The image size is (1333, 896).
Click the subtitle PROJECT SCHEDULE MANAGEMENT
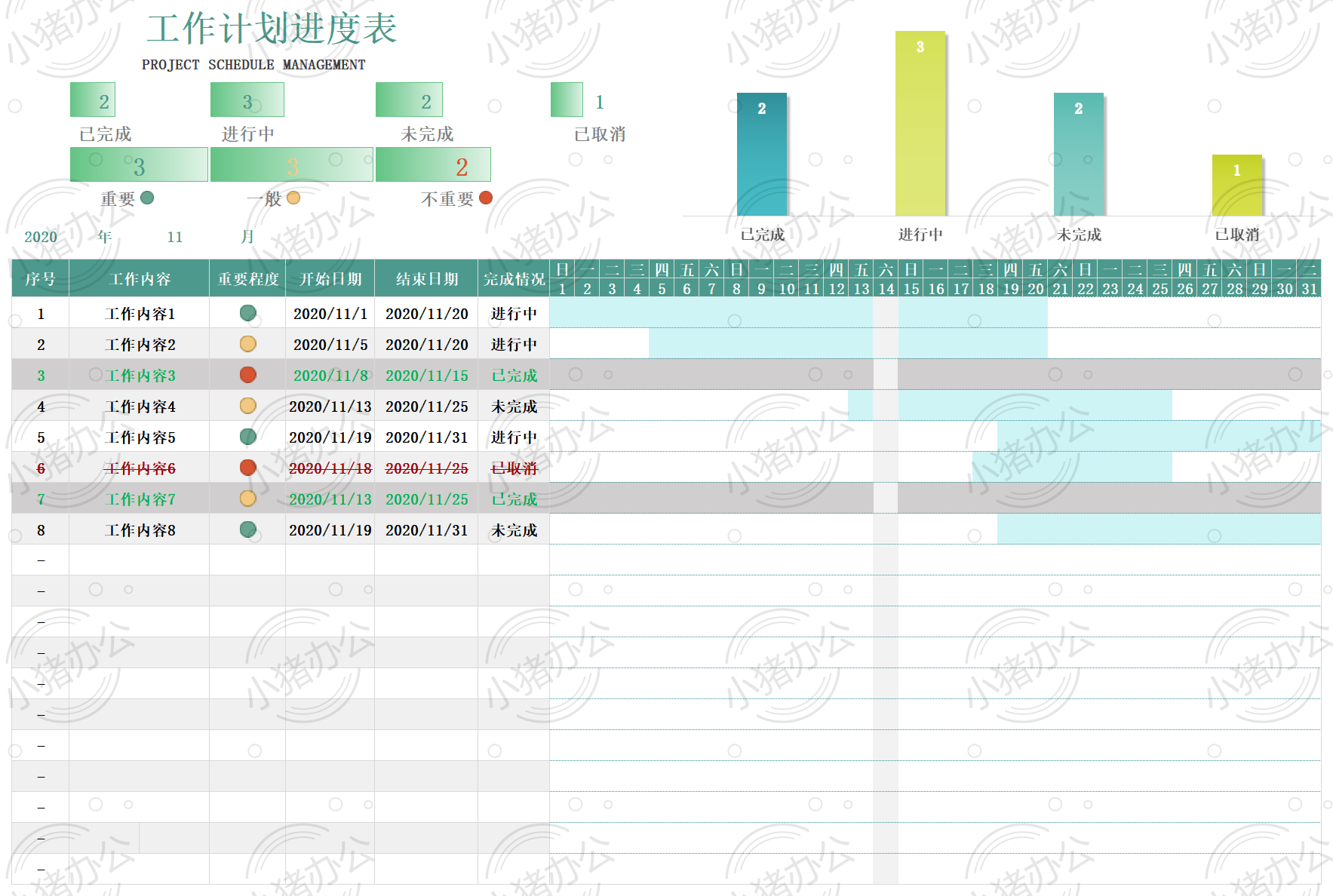(253, 65)
